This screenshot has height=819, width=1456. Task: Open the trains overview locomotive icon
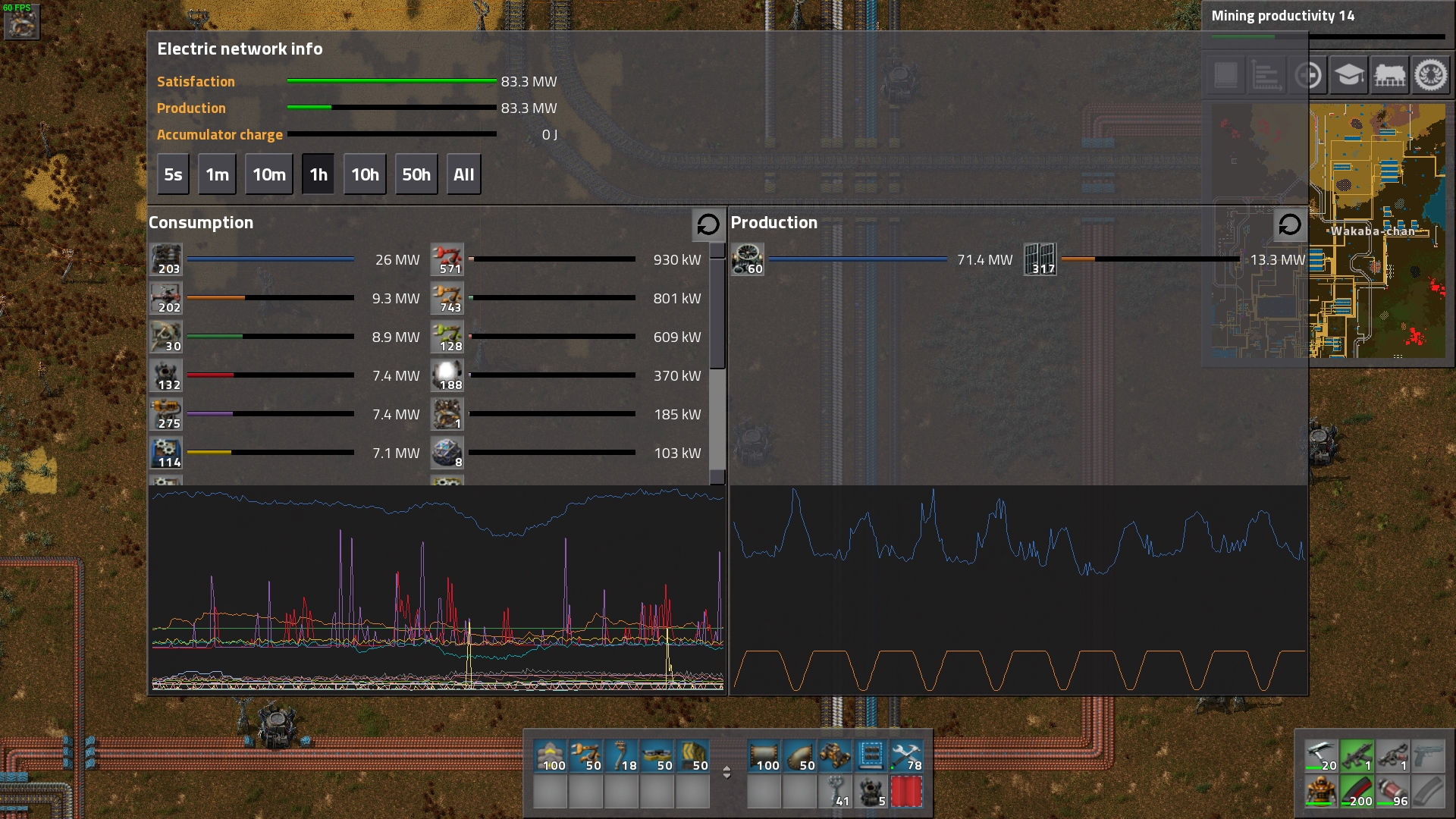pyautogui.click(x=1389, y=75)
